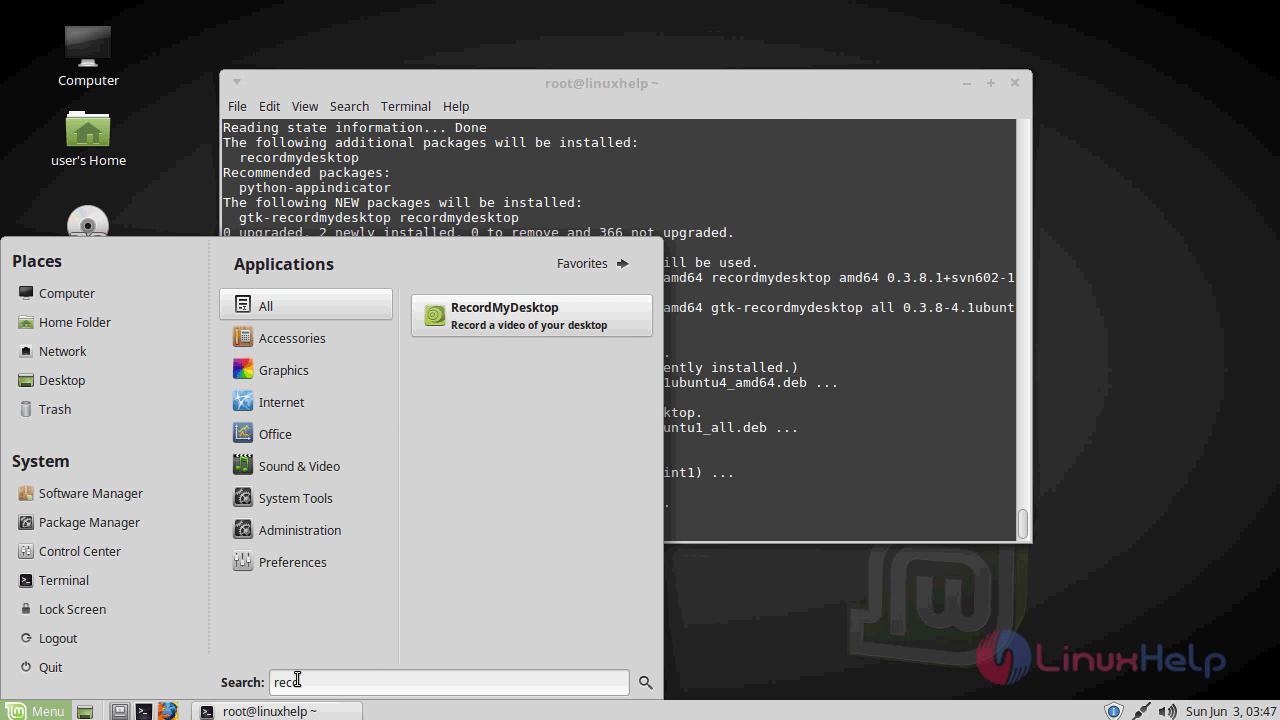Image resolution: width=1280 pixels, height=720 pixels.
Task: Click the terminal vertical scrollbar handle
Action: [x=1023, y=524]
